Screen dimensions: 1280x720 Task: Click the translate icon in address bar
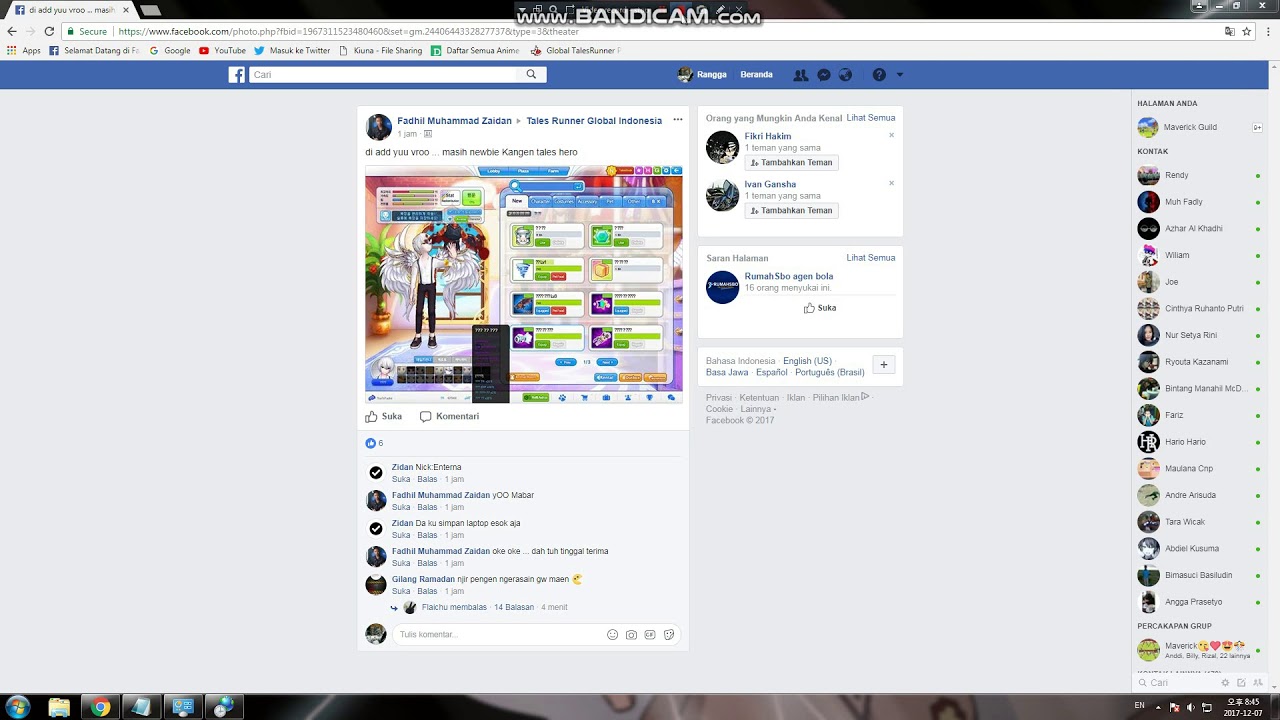point(1229,31)
